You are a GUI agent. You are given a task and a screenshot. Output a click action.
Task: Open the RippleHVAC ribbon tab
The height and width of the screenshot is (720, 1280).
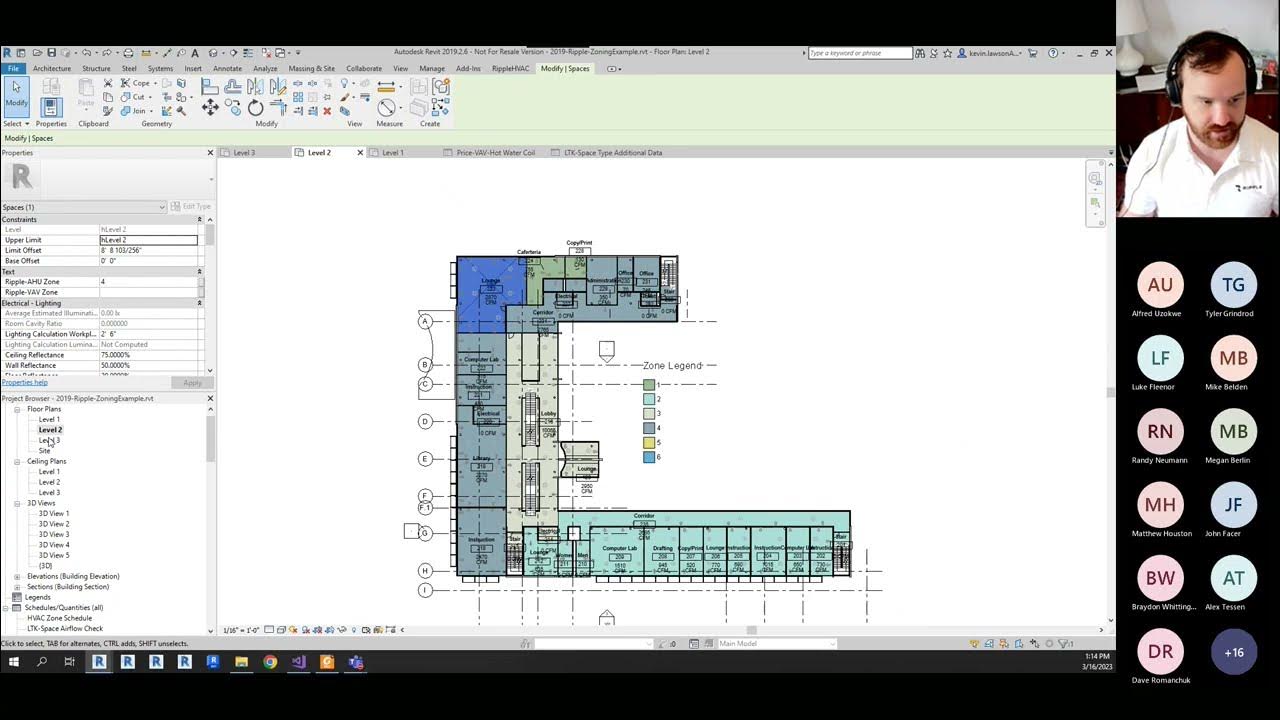click(511, 69)
